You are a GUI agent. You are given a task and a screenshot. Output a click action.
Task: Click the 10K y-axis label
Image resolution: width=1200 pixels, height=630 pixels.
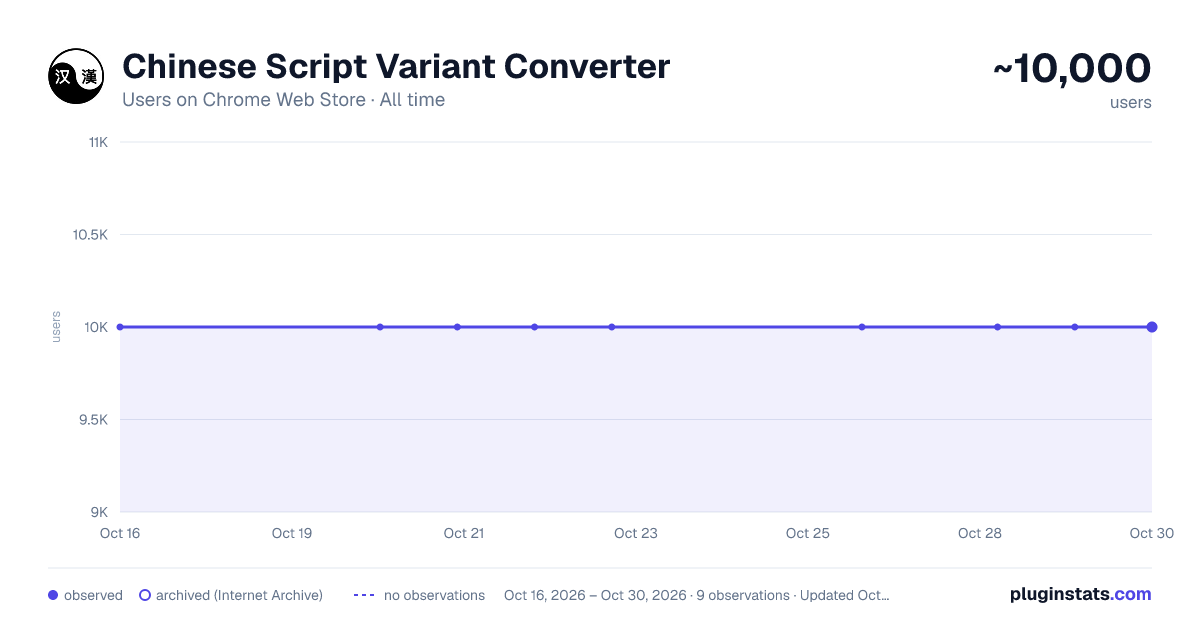point(97,327)
